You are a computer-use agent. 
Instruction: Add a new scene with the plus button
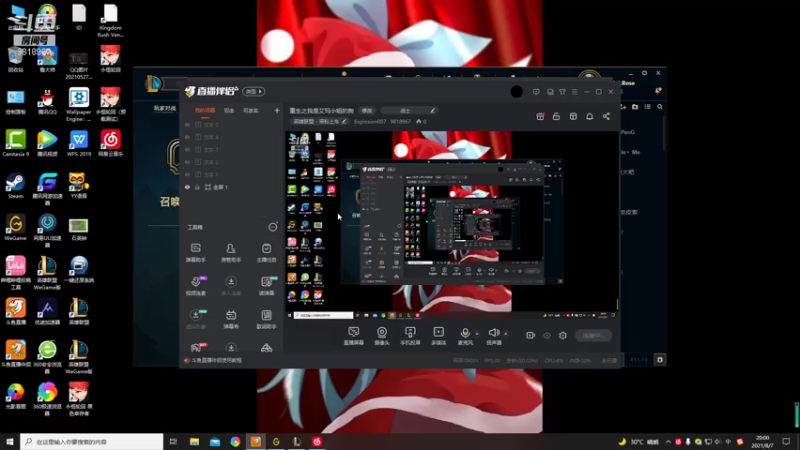(x=277, y=110)
